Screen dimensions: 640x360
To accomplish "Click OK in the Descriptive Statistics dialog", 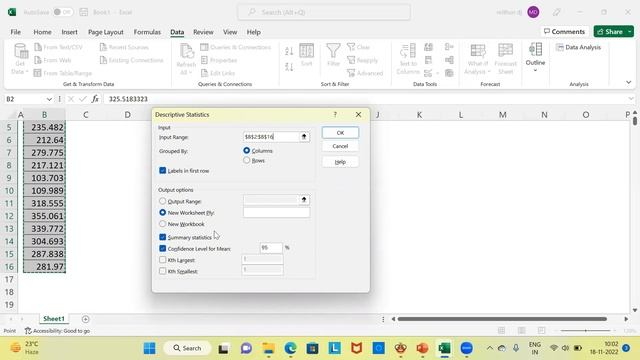I will (x=340, y=133).
